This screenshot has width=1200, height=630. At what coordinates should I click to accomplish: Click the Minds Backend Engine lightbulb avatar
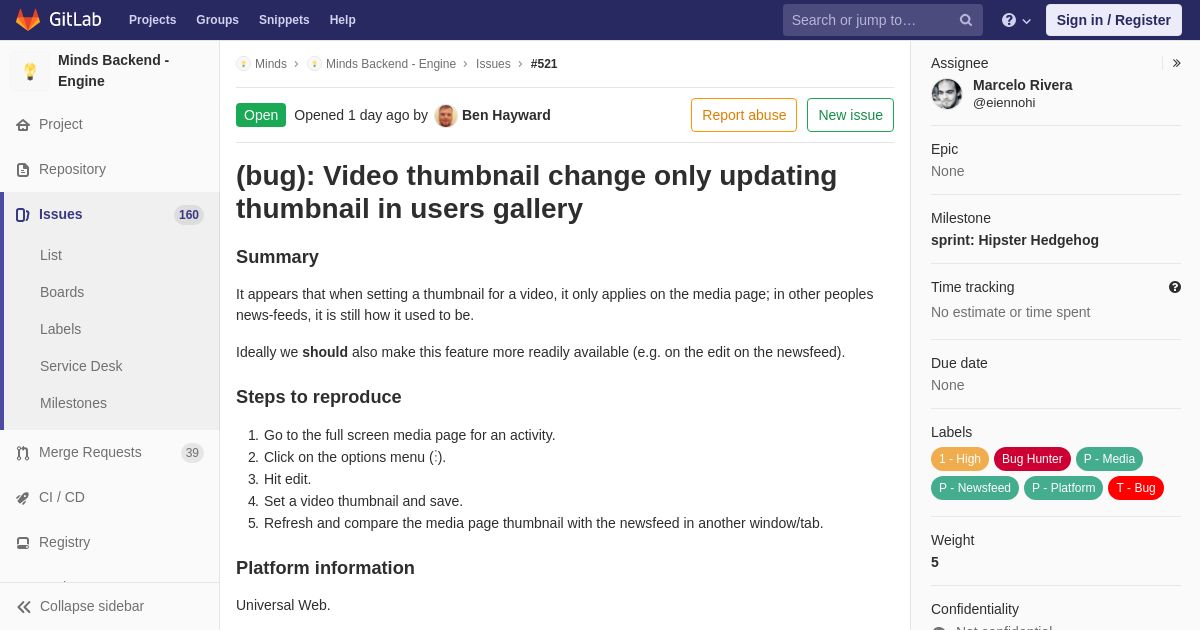click(x=30, y=71)
